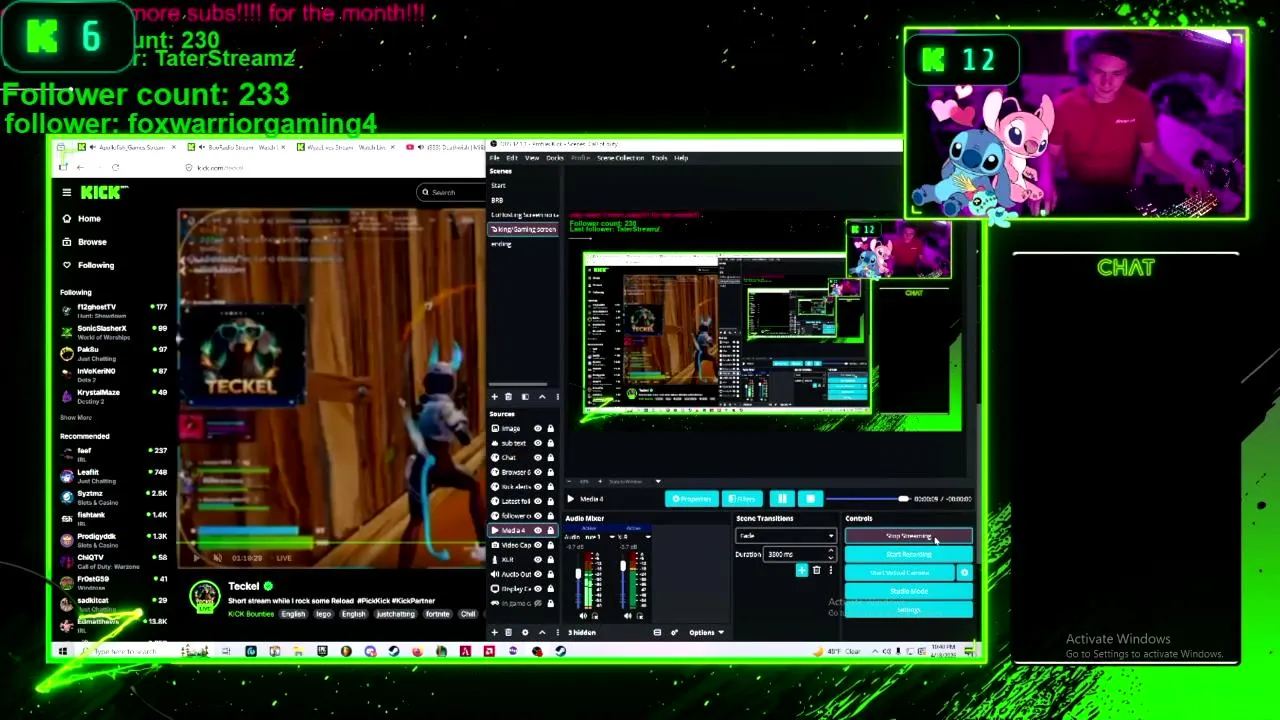Screen dimensions: 1280x720
Task: Select the BRB scene
Action: tap(497, 200)
